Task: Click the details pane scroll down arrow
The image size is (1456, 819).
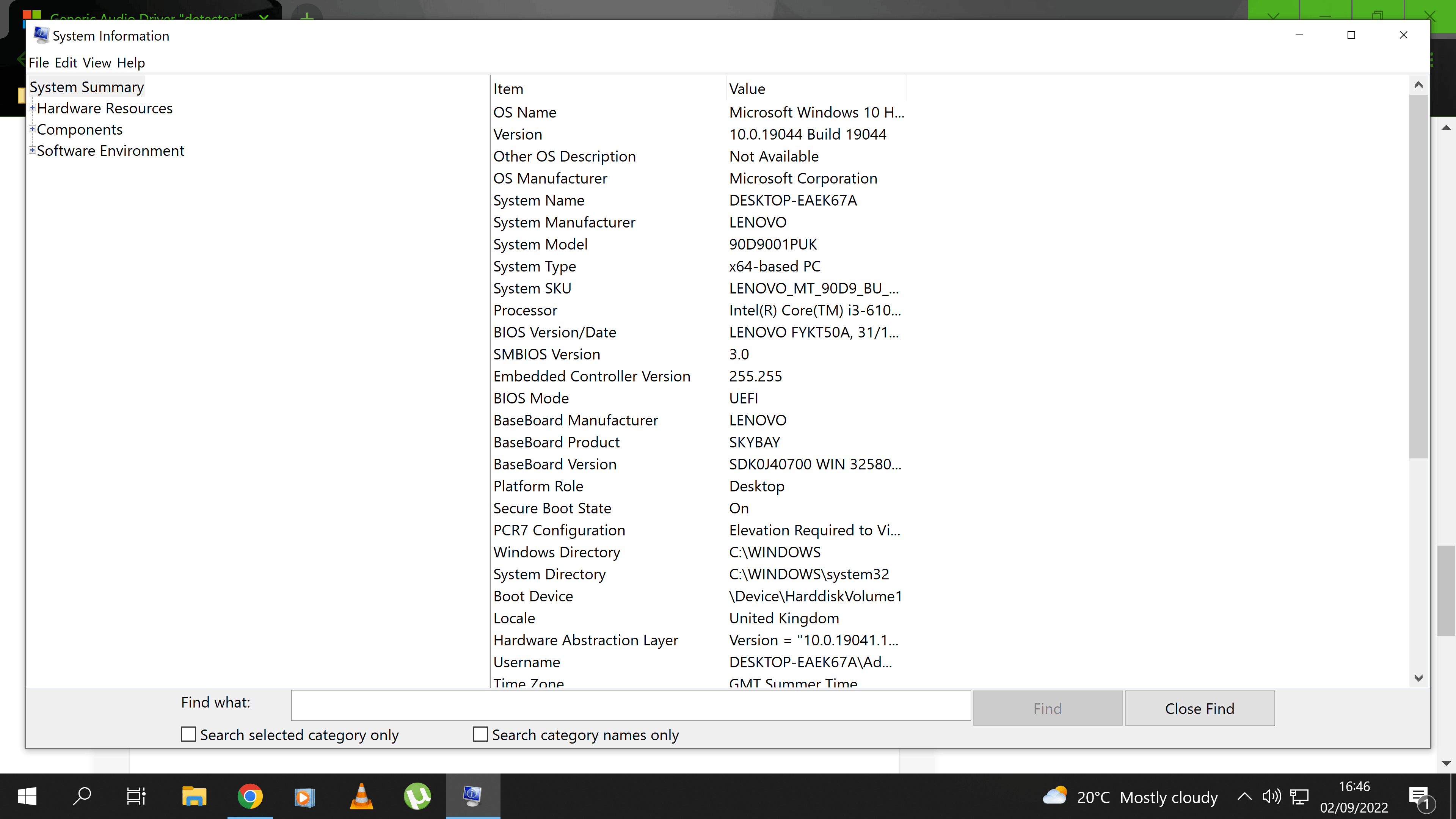Action: pyautogui.click(x=1418, y=678)
